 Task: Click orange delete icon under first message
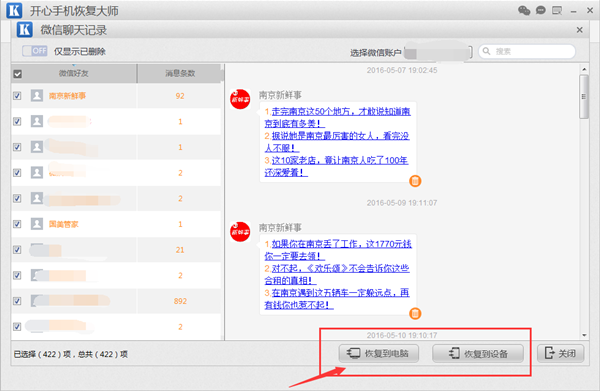click(x=415, y=181)
